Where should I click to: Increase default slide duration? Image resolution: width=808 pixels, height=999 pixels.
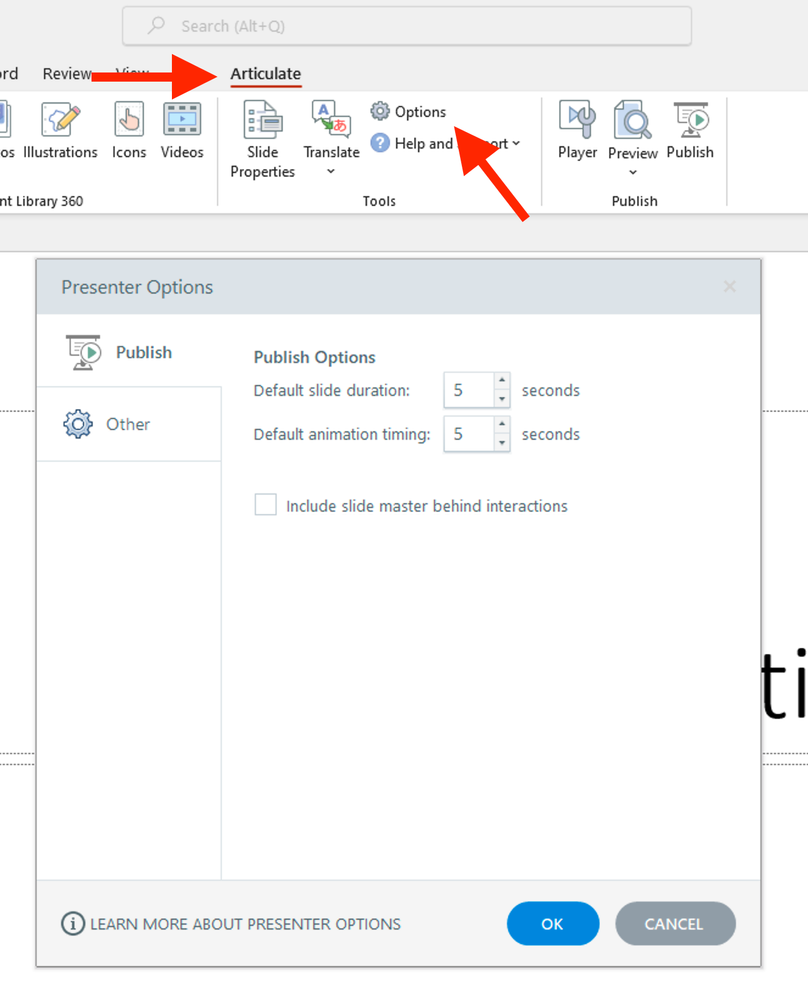point(502,380)
